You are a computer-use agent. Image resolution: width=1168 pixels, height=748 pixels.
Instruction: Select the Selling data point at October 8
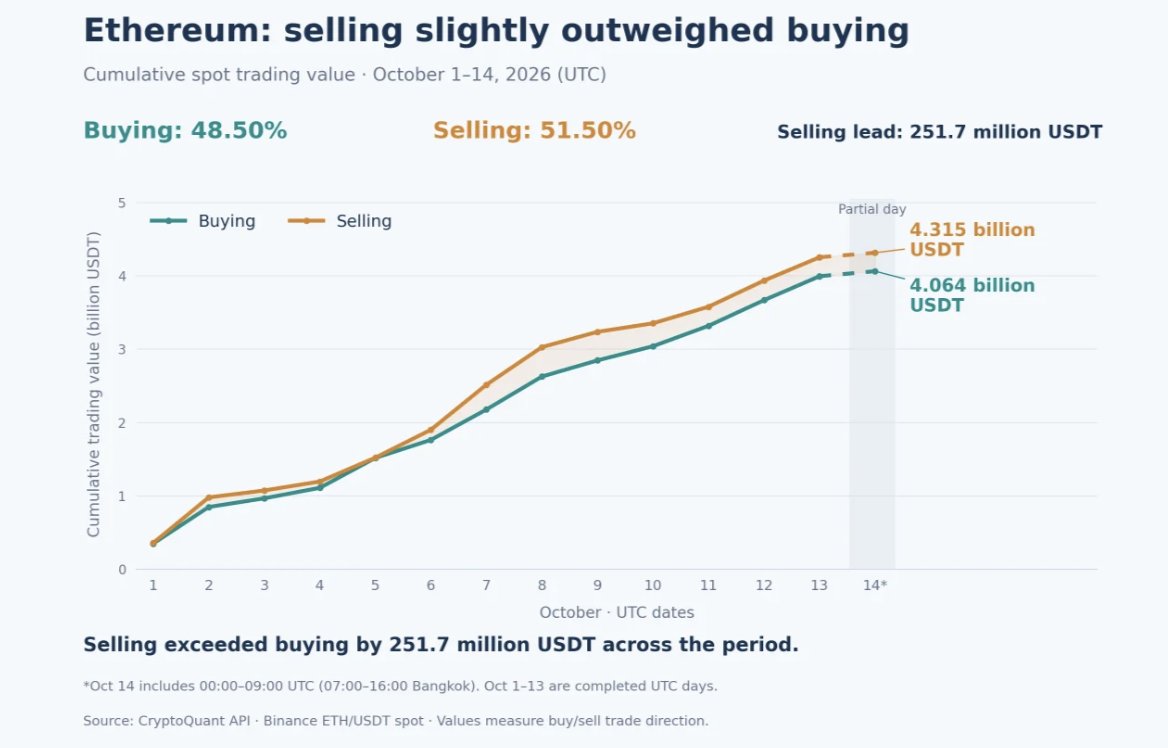(542, 347)
